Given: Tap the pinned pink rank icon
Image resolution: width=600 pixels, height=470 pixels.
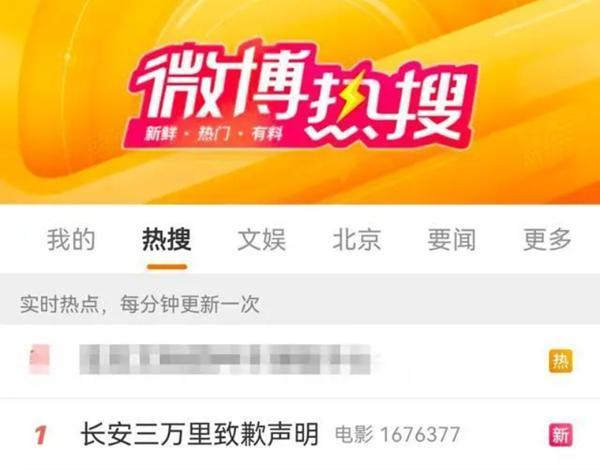Looking at the screenshot, I should pyautogui.click(x=39, y=359).
